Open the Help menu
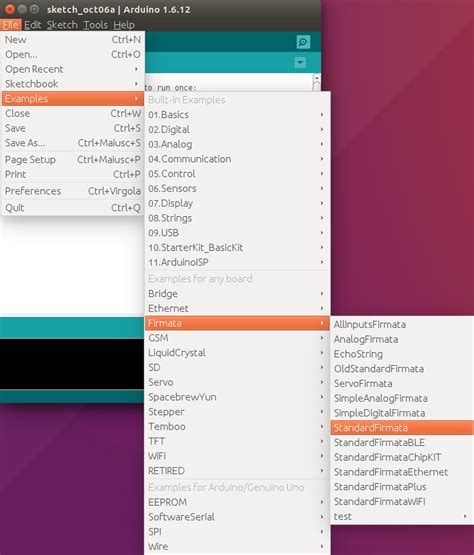 (124, 25)
